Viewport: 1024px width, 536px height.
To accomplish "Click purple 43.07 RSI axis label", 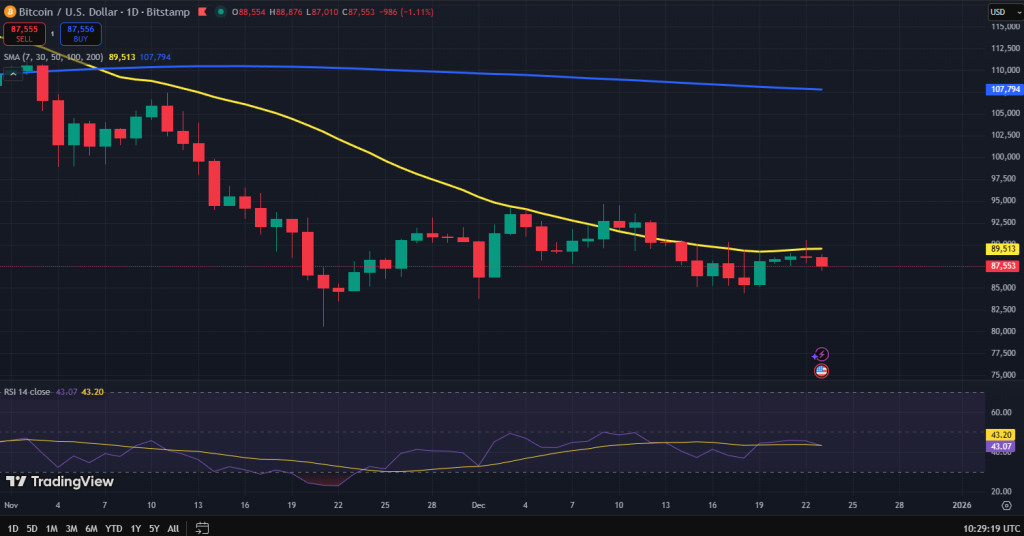I will 1000,447.
